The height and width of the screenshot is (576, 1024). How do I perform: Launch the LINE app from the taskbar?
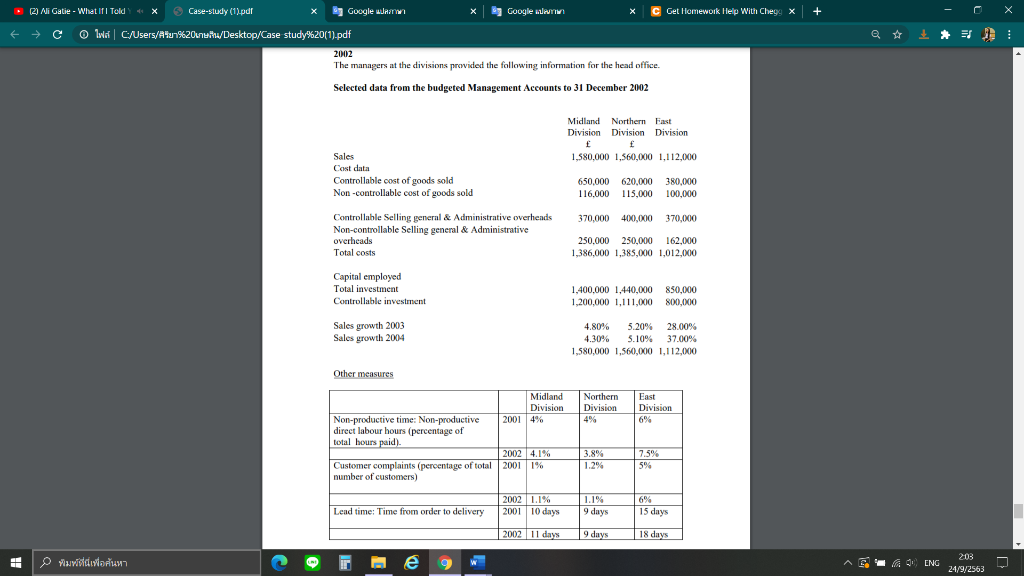pos(313,562)
